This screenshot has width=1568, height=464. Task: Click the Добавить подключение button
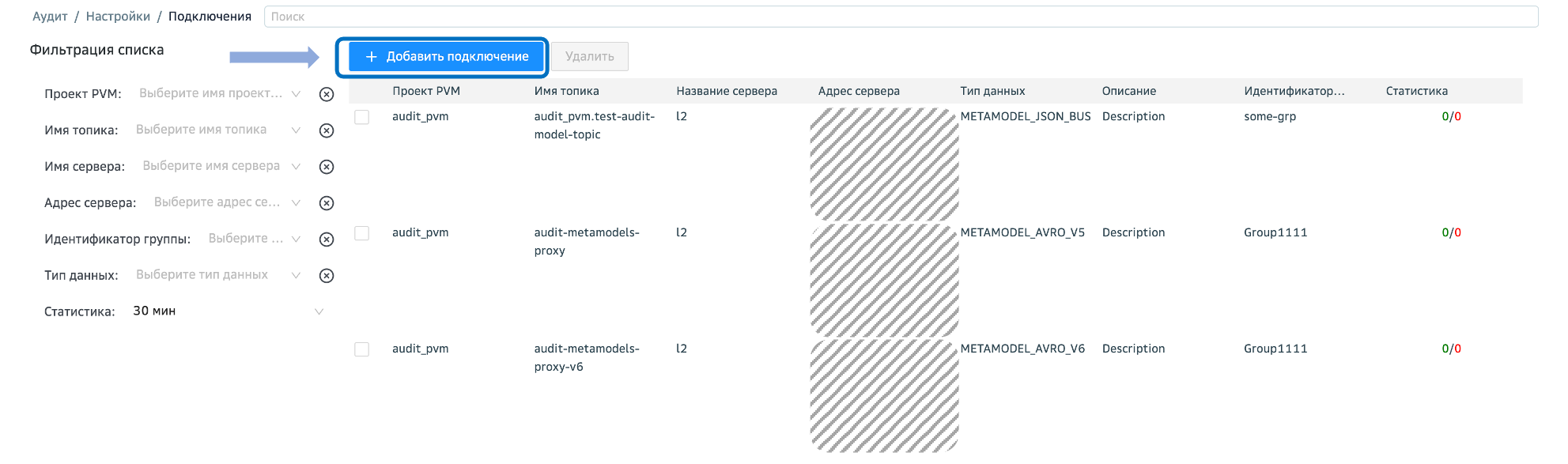447,57
